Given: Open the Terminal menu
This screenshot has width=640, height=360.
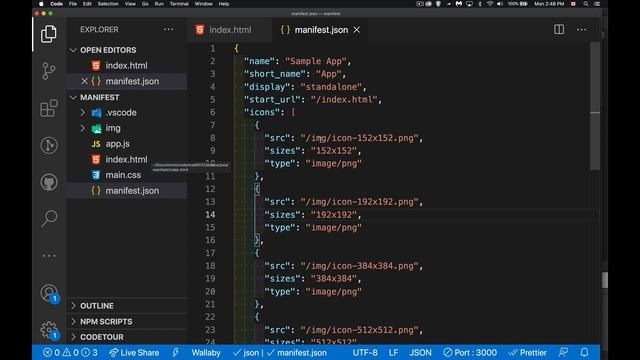Looking at the screenshot, I should tap(179, 4).
